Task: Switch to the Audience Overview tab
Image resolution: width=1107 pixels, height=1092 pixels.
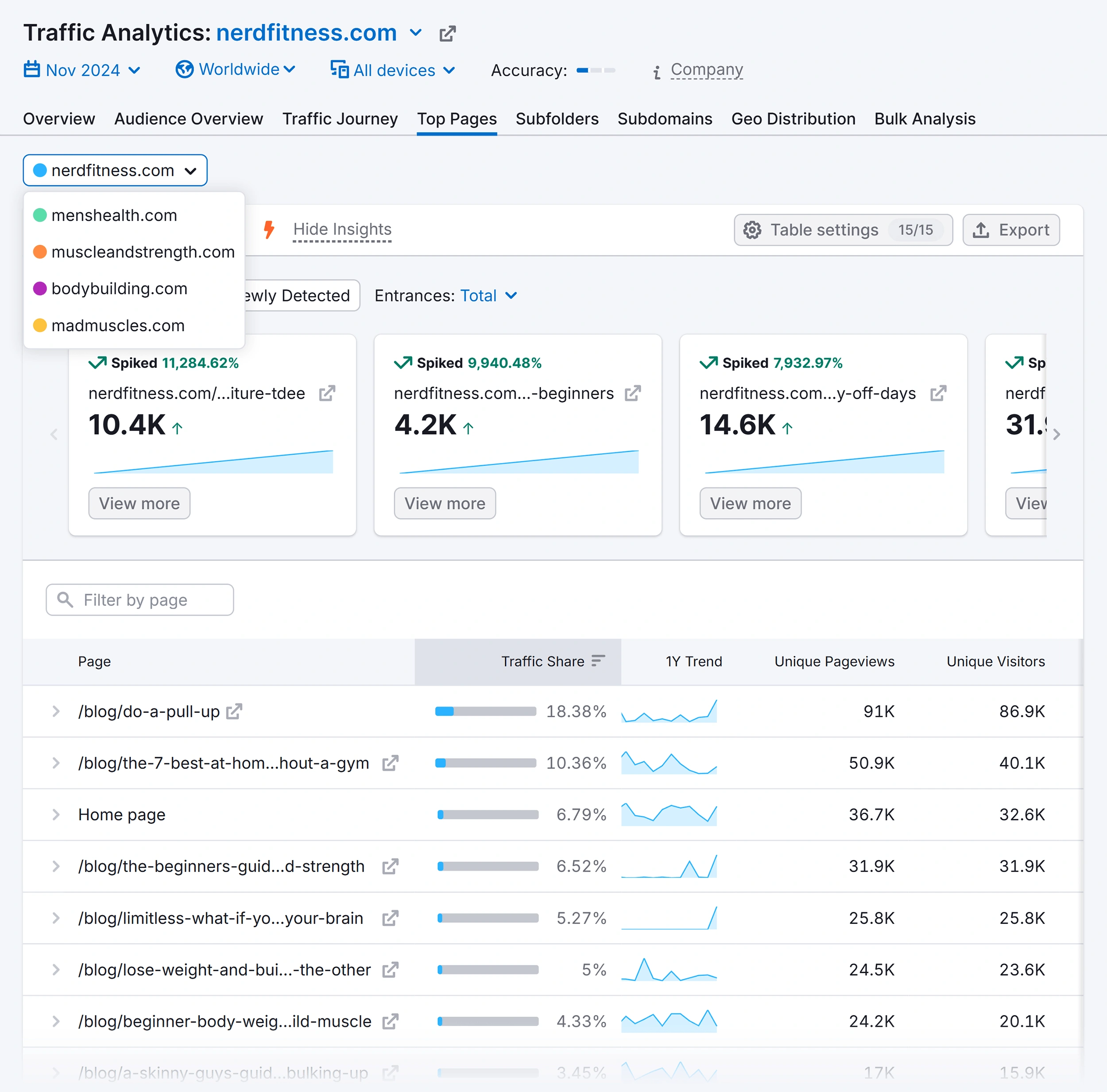Action: [x=189, y=119]
